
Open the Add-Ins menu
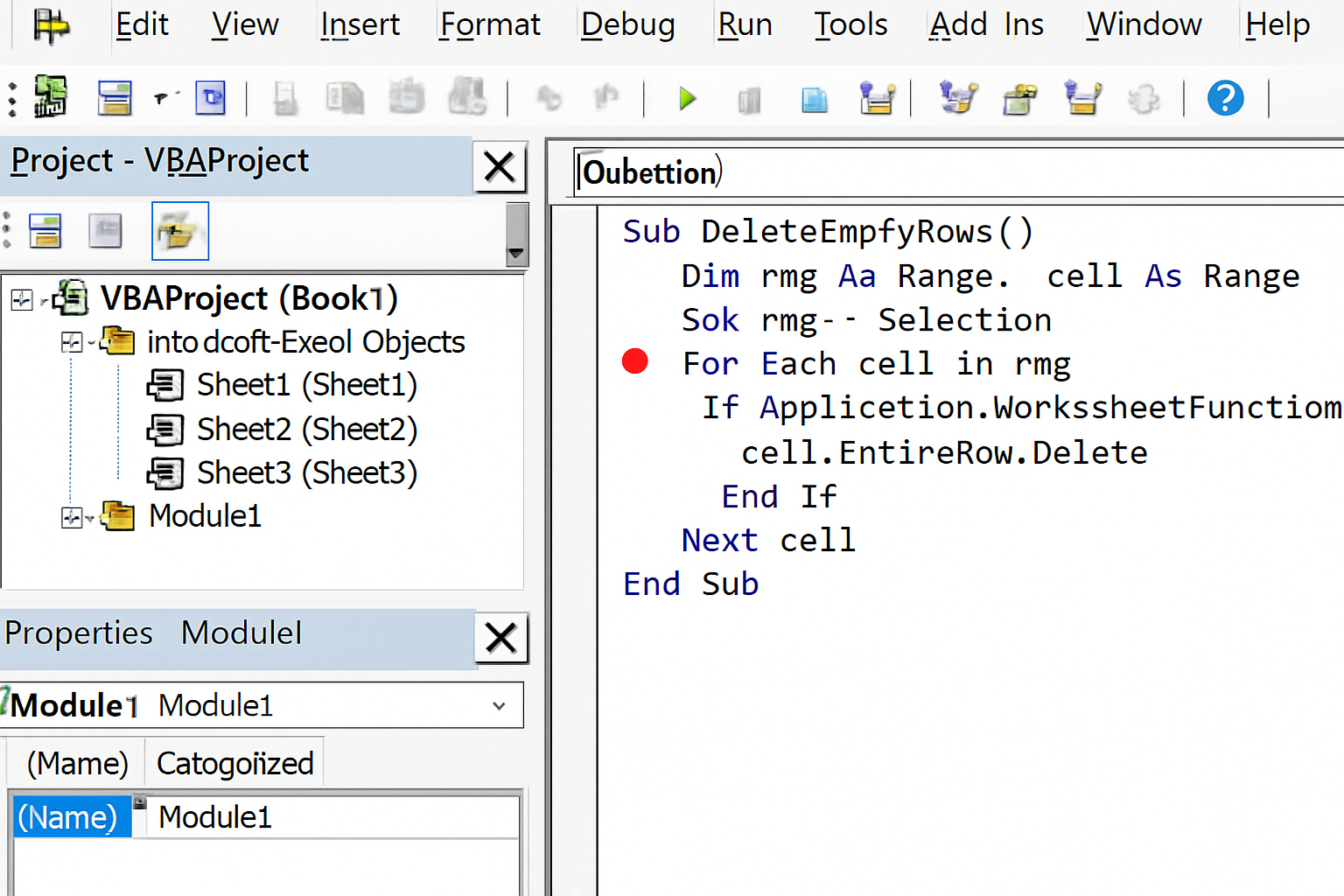986,24
